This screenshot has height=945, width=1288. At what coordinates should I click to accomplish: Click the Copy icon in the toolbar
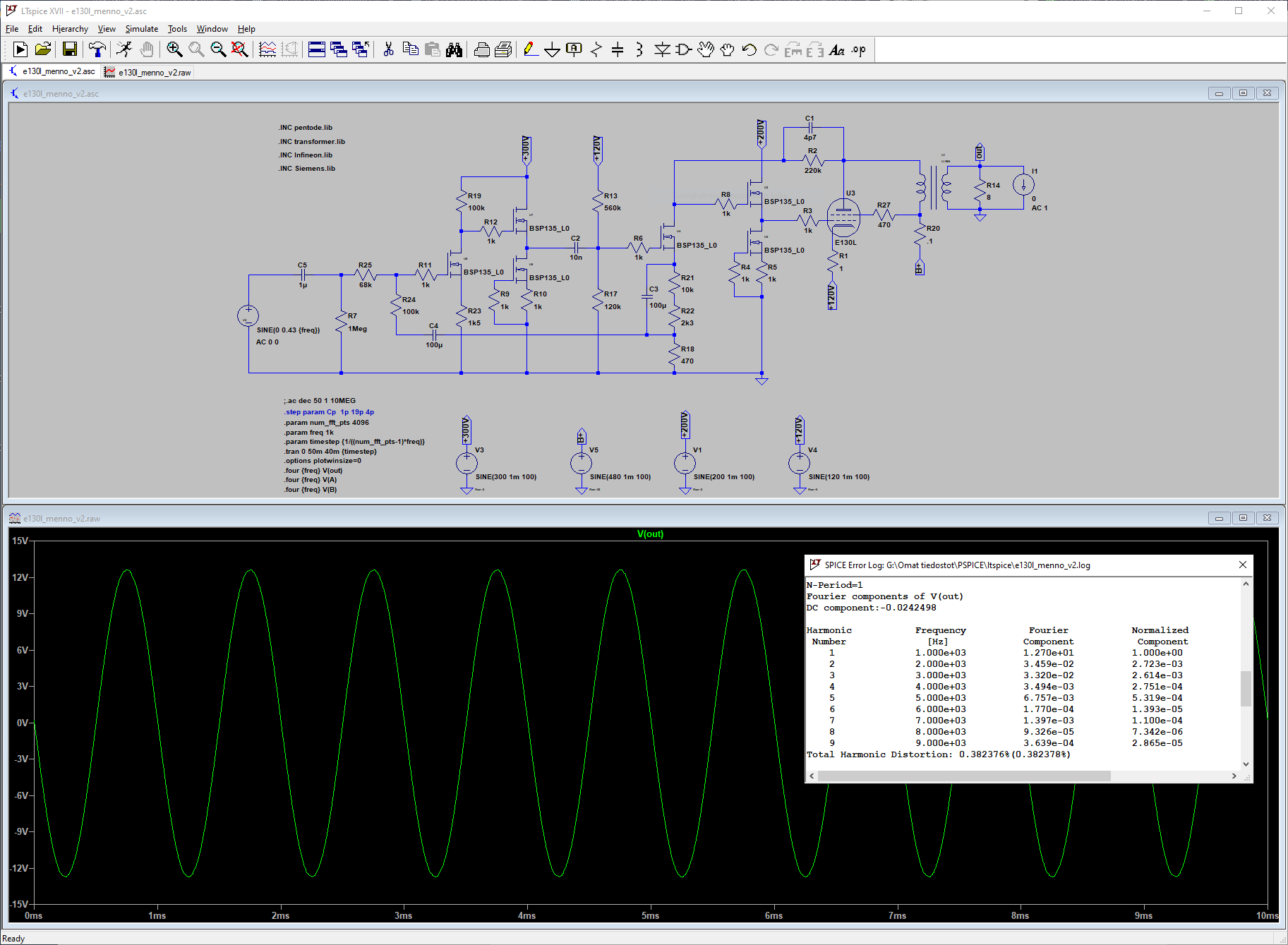[410, 49]
